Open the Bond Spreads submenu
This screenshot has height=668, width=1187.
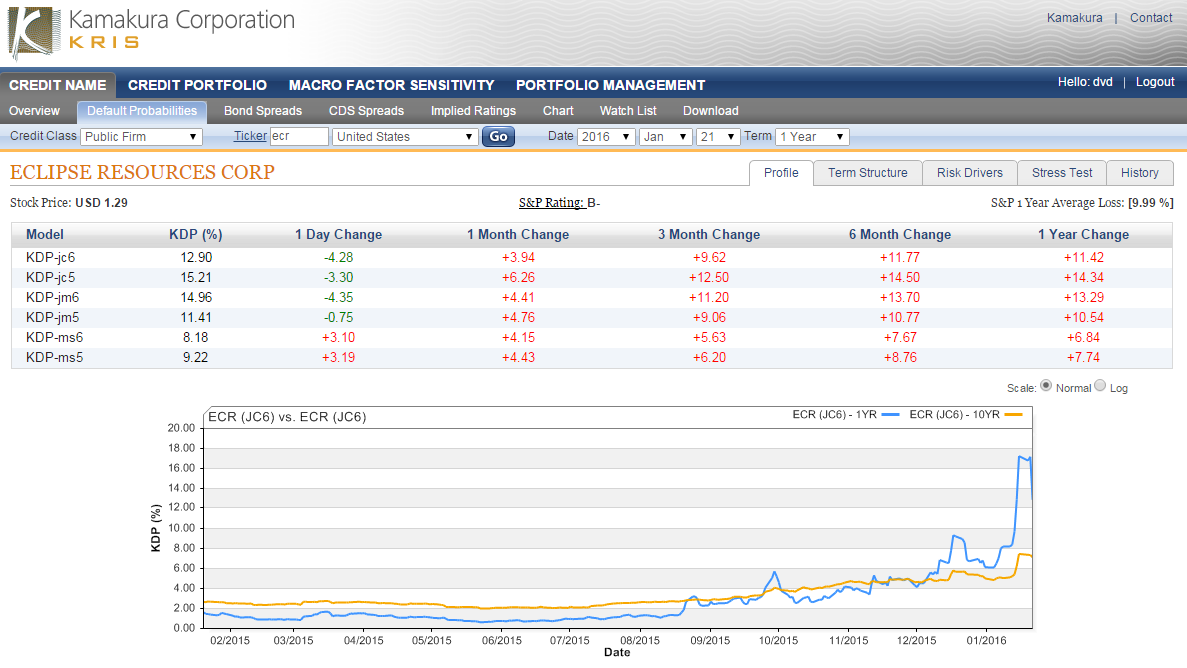(x=263, y=111)
